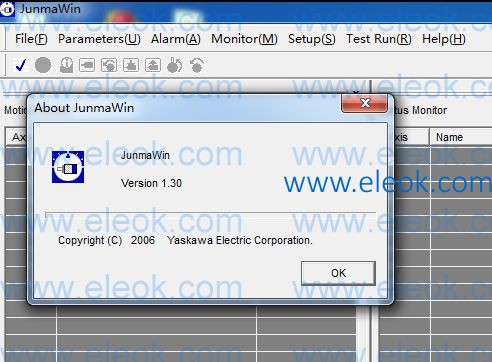Screen dimensions: 492x362
Task: Click the motor with vertical shaft icon
Action: click(175, 65)
